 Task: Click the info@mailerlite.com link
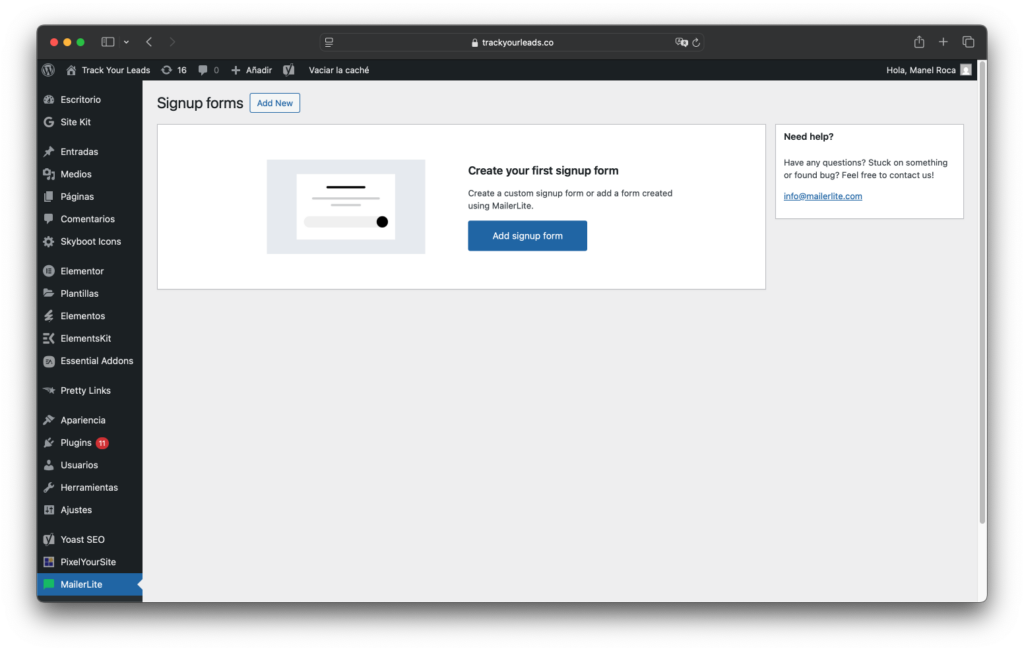click(822, 196)
